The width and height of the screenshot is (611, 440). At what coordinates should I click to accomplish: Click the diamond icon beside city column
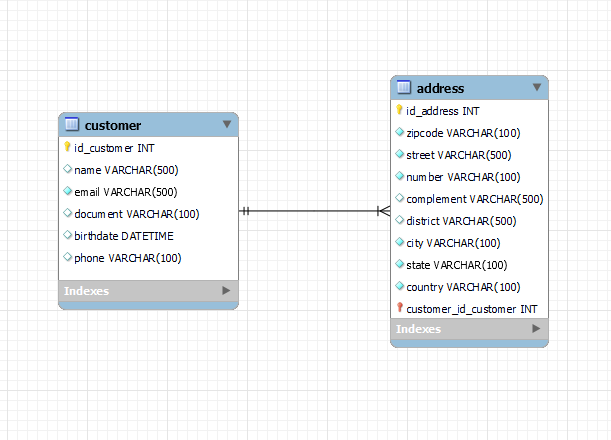click(x=399, y=242)
